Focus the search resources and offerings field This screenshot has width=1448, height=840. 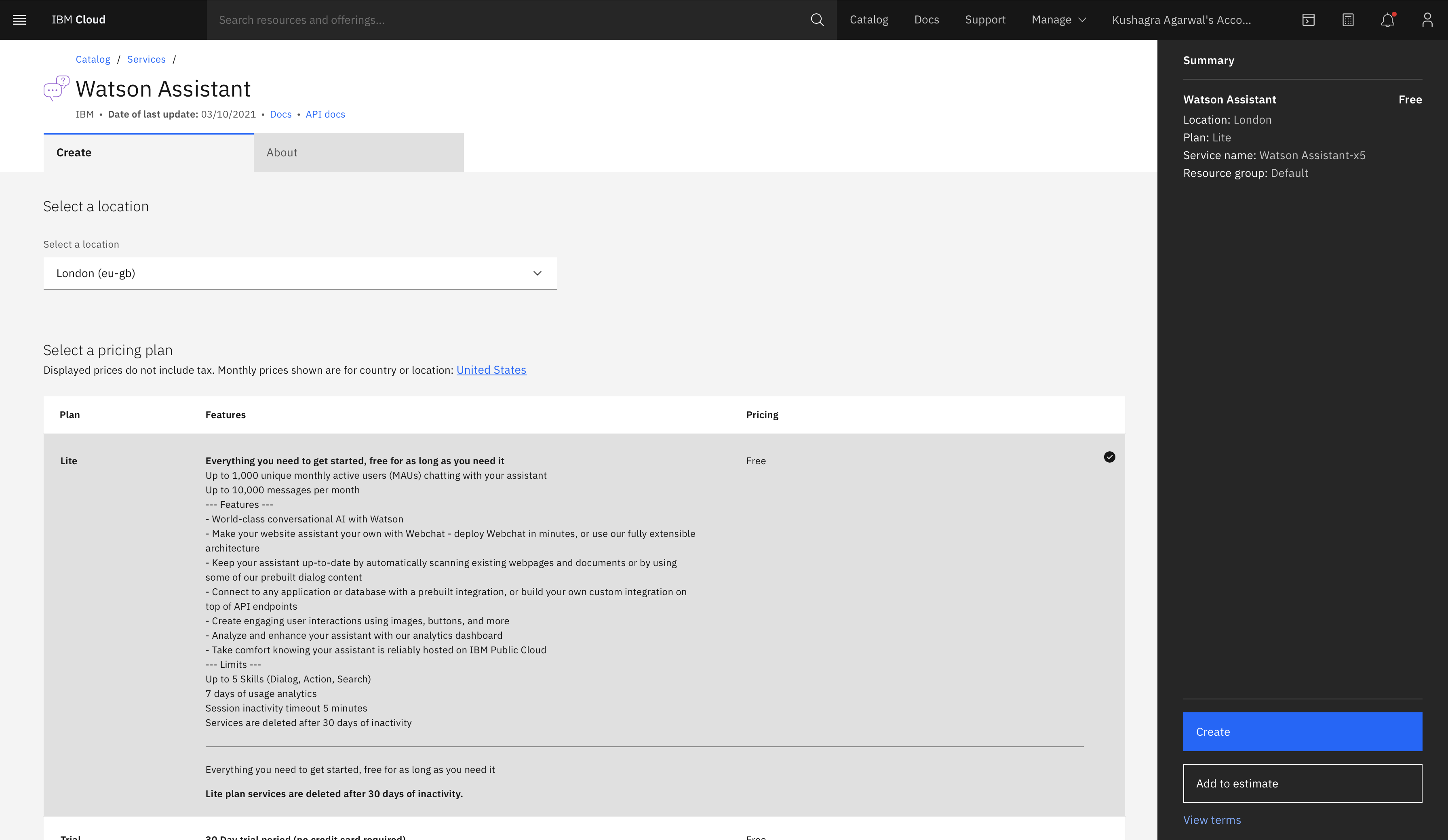pos(506,19)
